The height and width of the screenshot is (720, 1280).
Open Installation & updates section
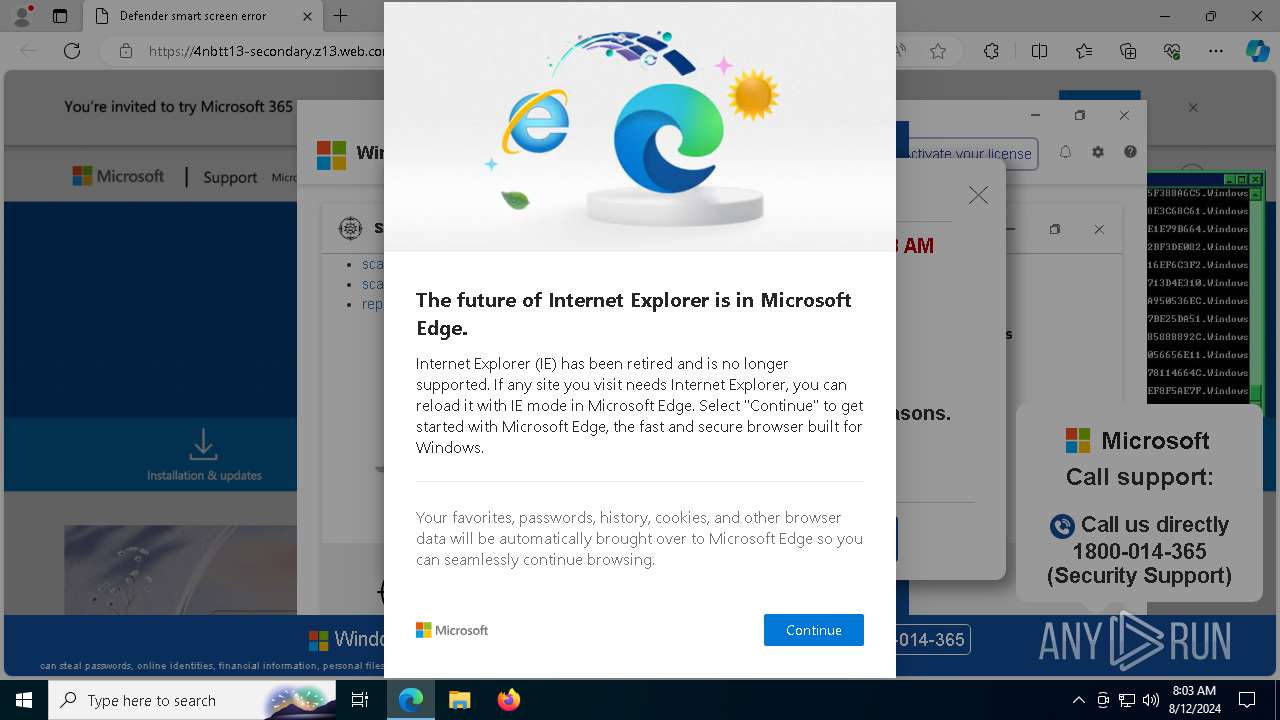[204, 455]
